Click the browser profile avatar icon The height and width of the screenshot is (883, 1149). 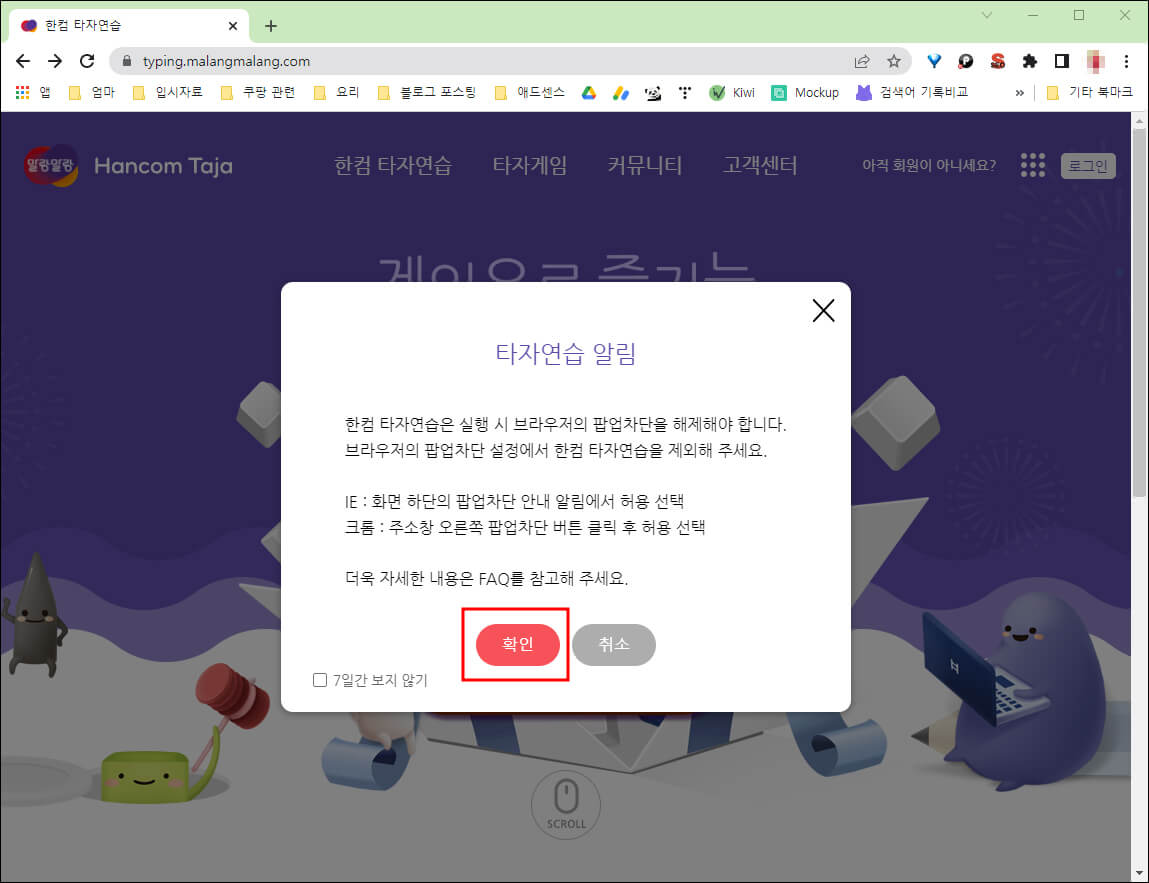tap(1097, 61)
